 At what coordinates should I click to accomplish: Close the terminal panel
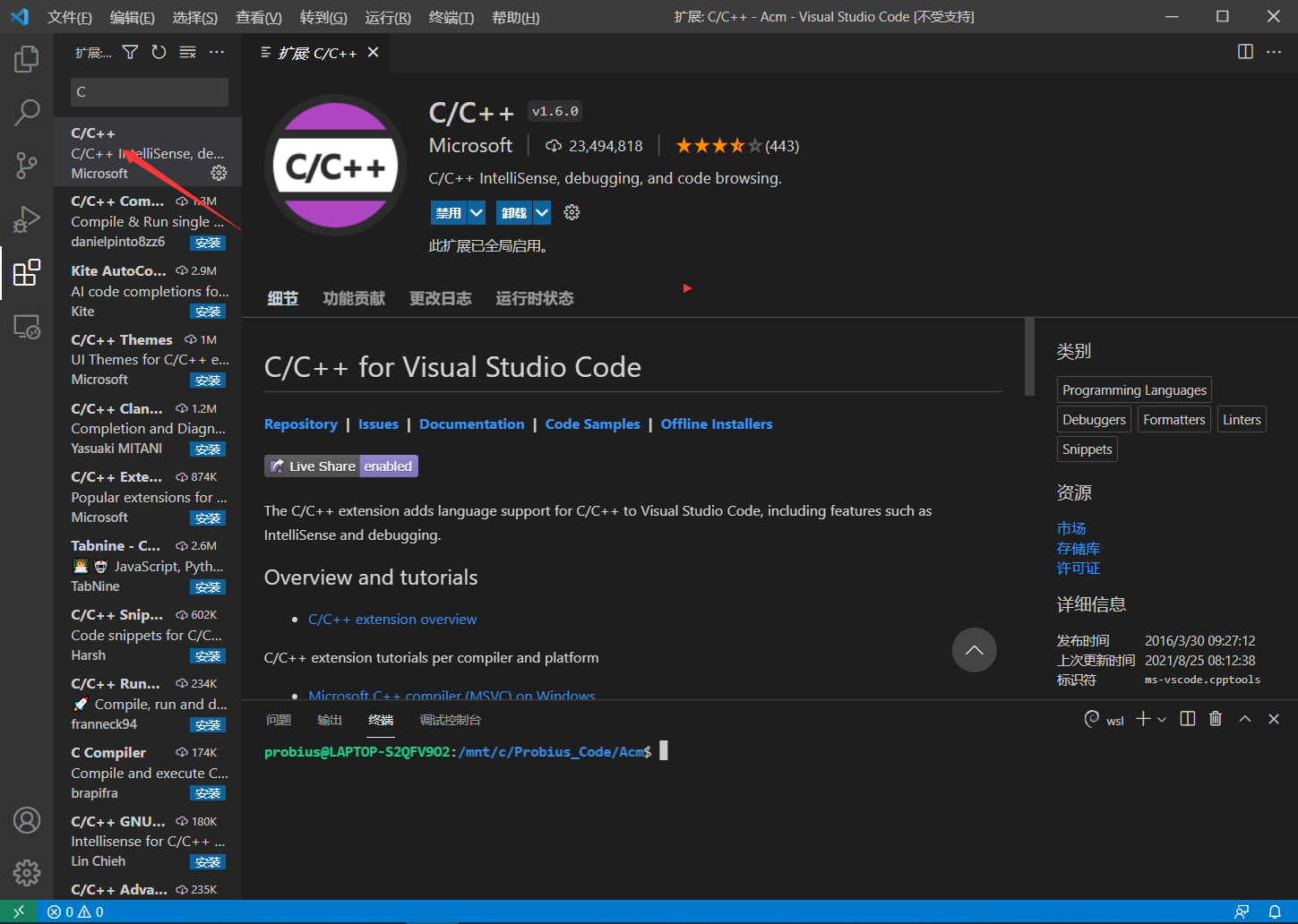tap(1274, 719)
